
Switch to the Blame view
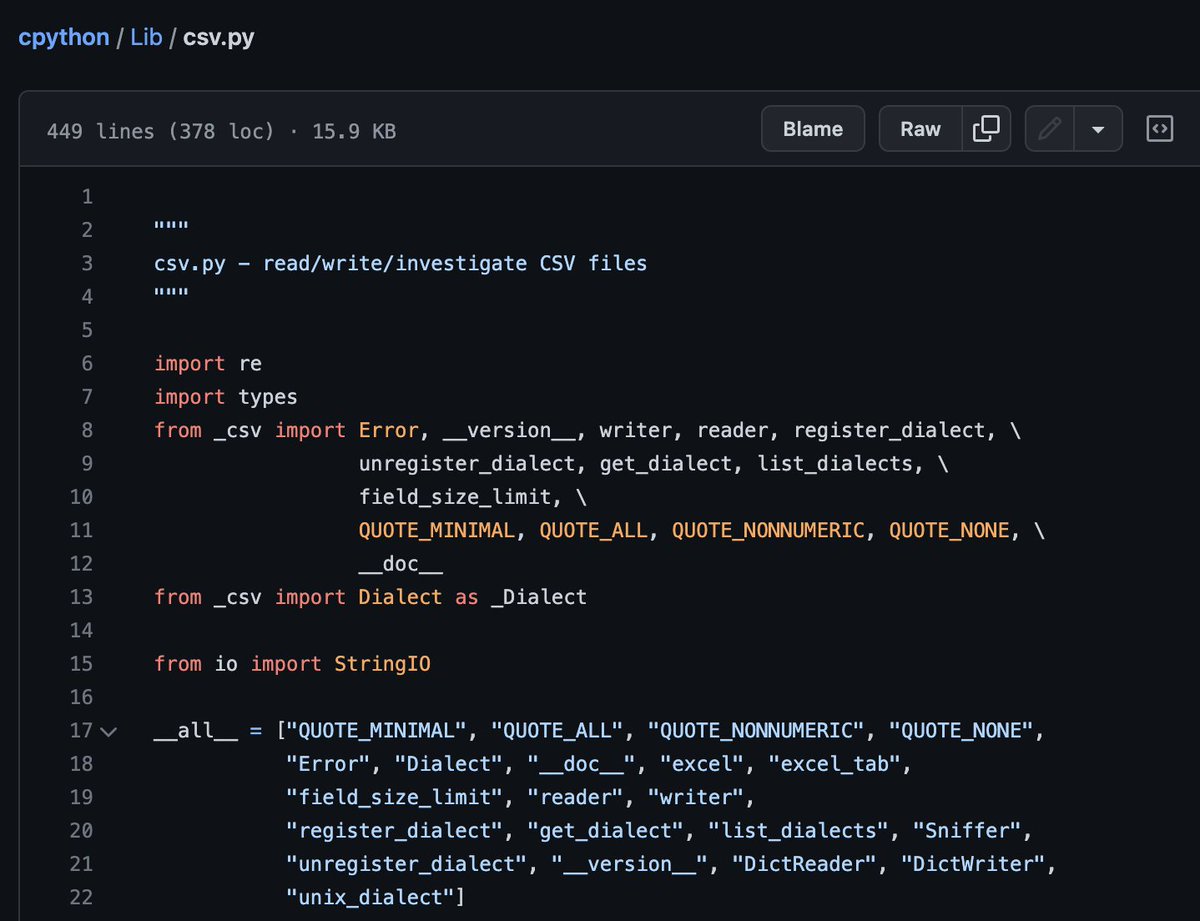coord(812,129)
